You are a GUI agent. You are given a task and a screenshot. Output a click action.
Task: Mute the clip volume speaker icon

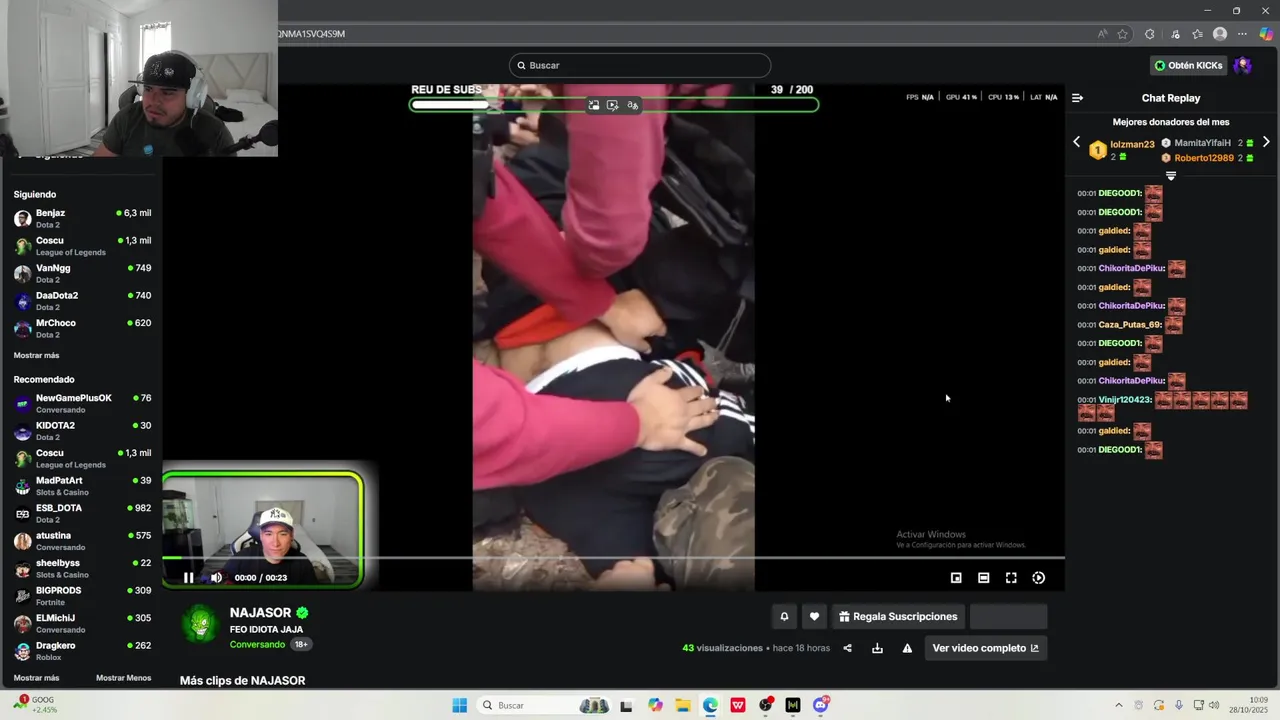click(216, 577)
